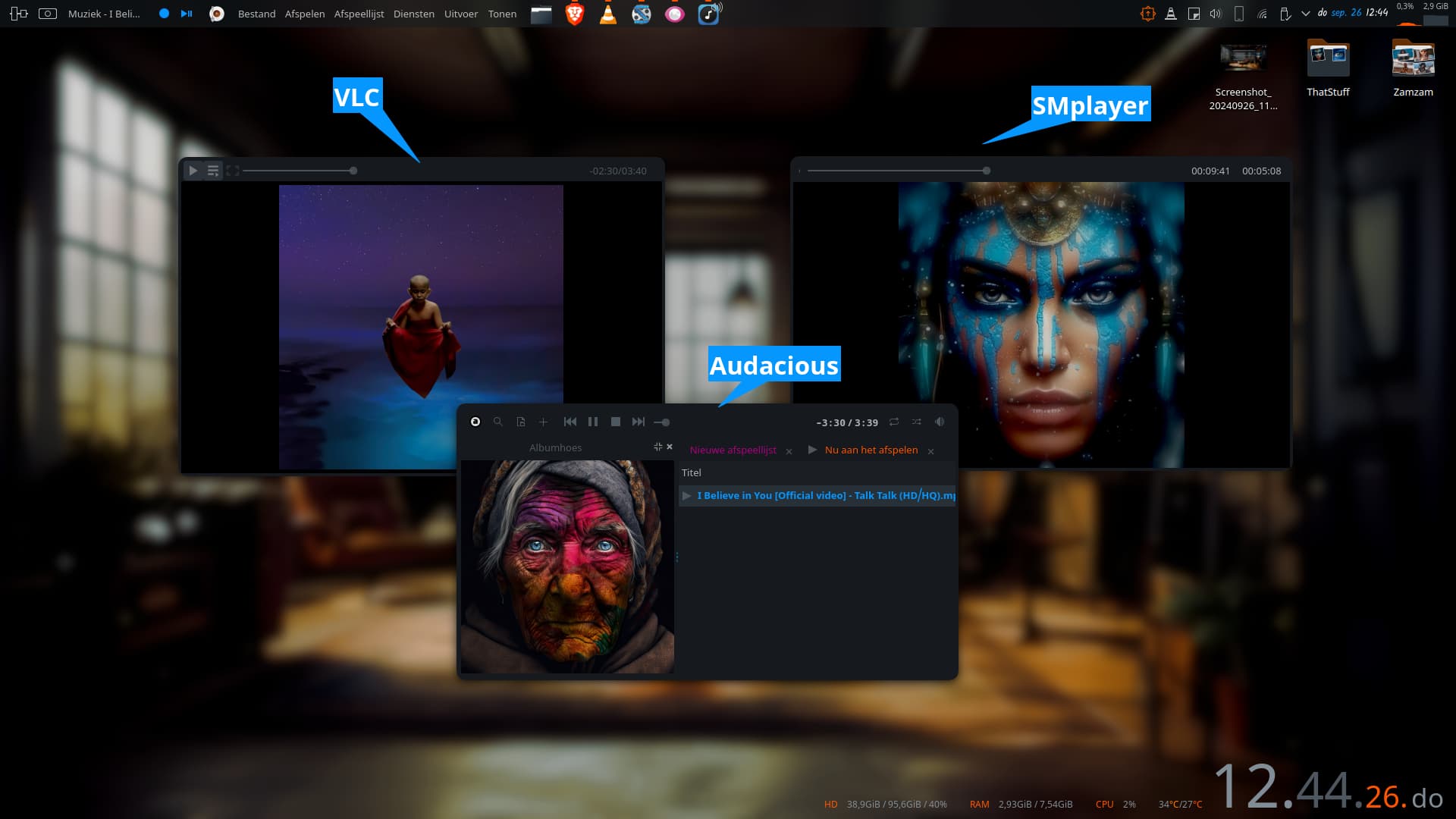Image resolution: width=1456 pixels, height=819 pixels.
Task: Click the VLC cone icon in system tray
Action: tap(1171, 14)
